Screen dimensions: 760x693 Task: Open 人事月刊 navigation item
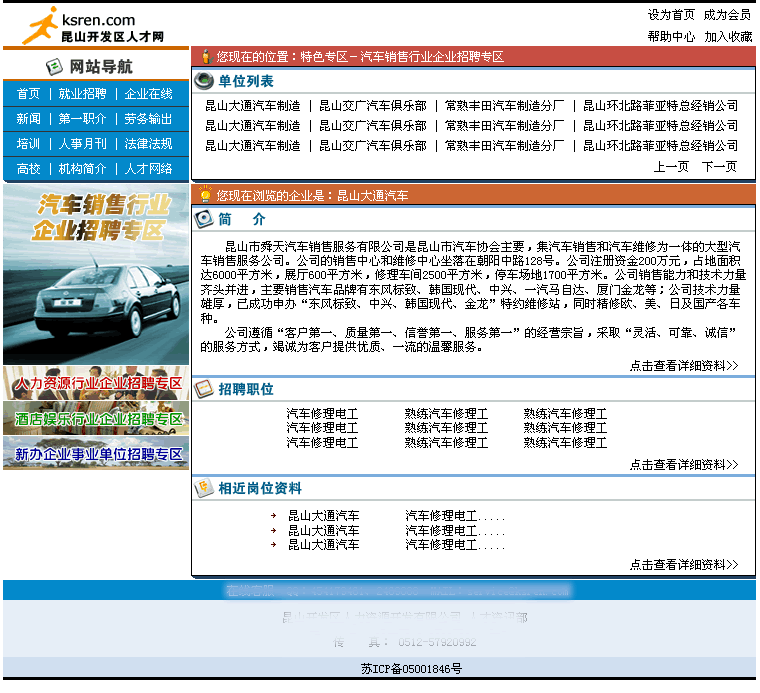point(82,144)
